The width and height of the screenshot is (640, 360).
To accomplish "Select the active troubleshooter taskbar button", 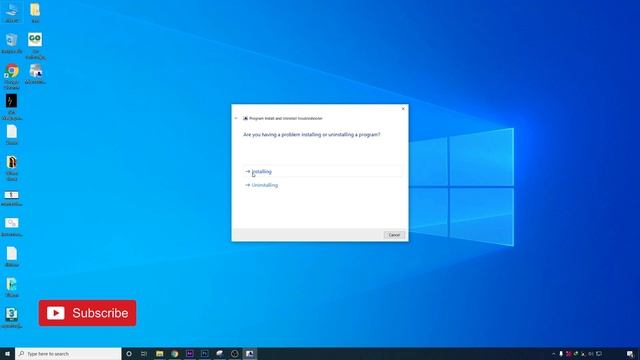I will 249,353.
